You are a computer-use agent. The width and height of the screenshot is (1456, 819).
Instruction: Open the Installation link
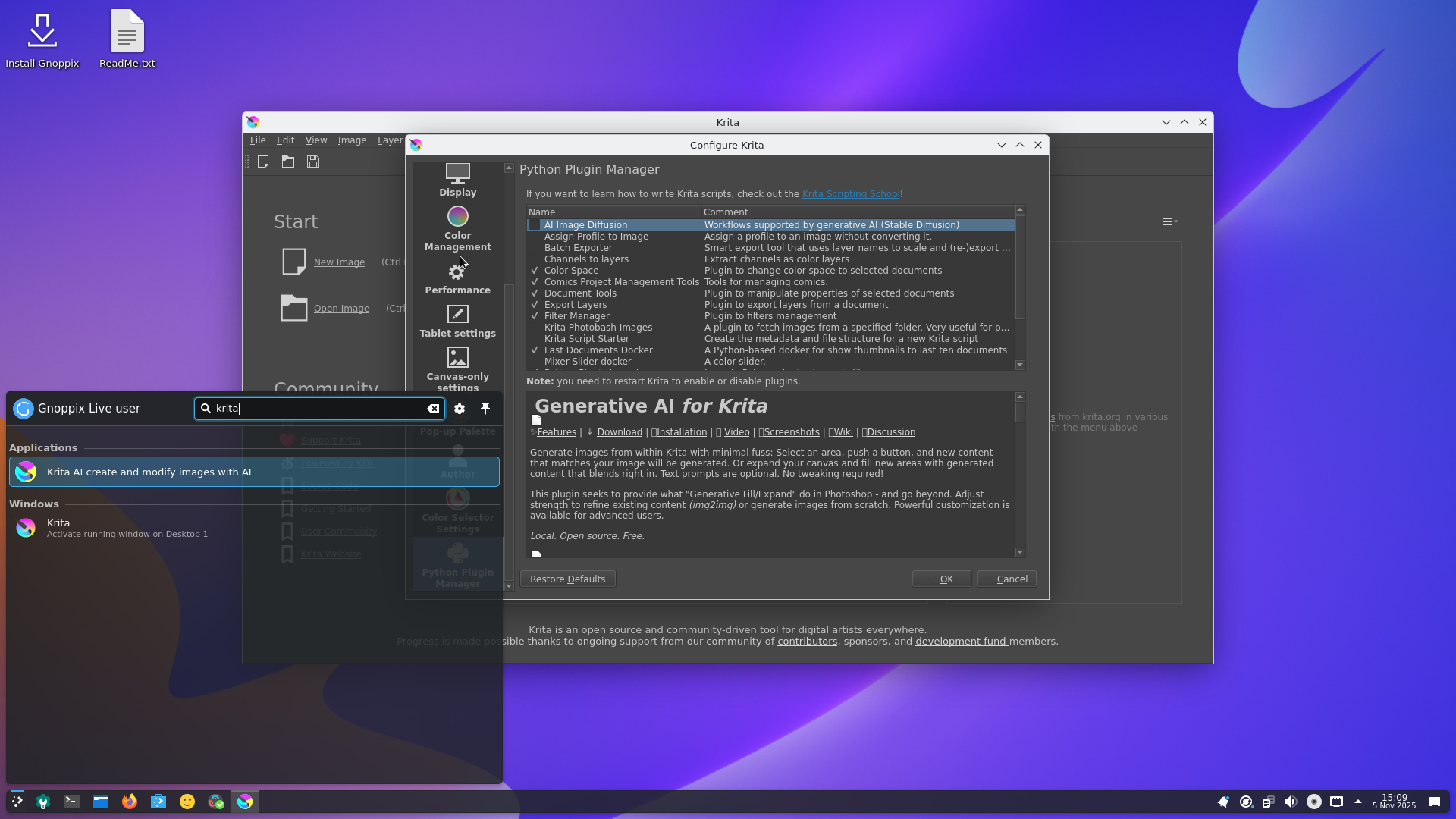pyautogui.click(x=681, y=432)
